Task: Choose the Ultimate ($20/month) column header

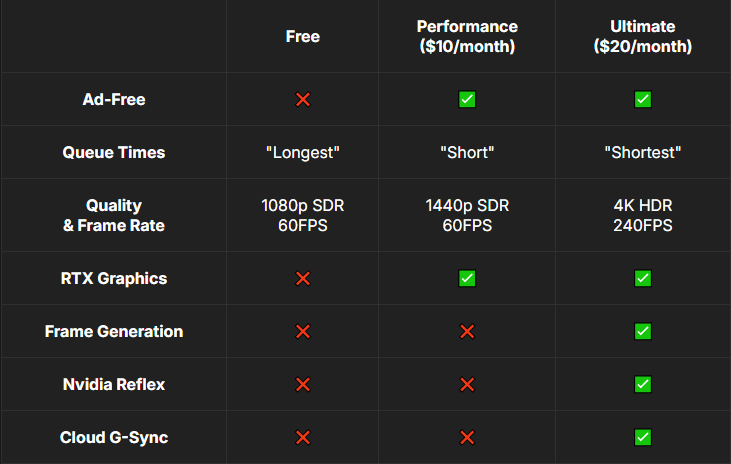Action: coord(643,36)
